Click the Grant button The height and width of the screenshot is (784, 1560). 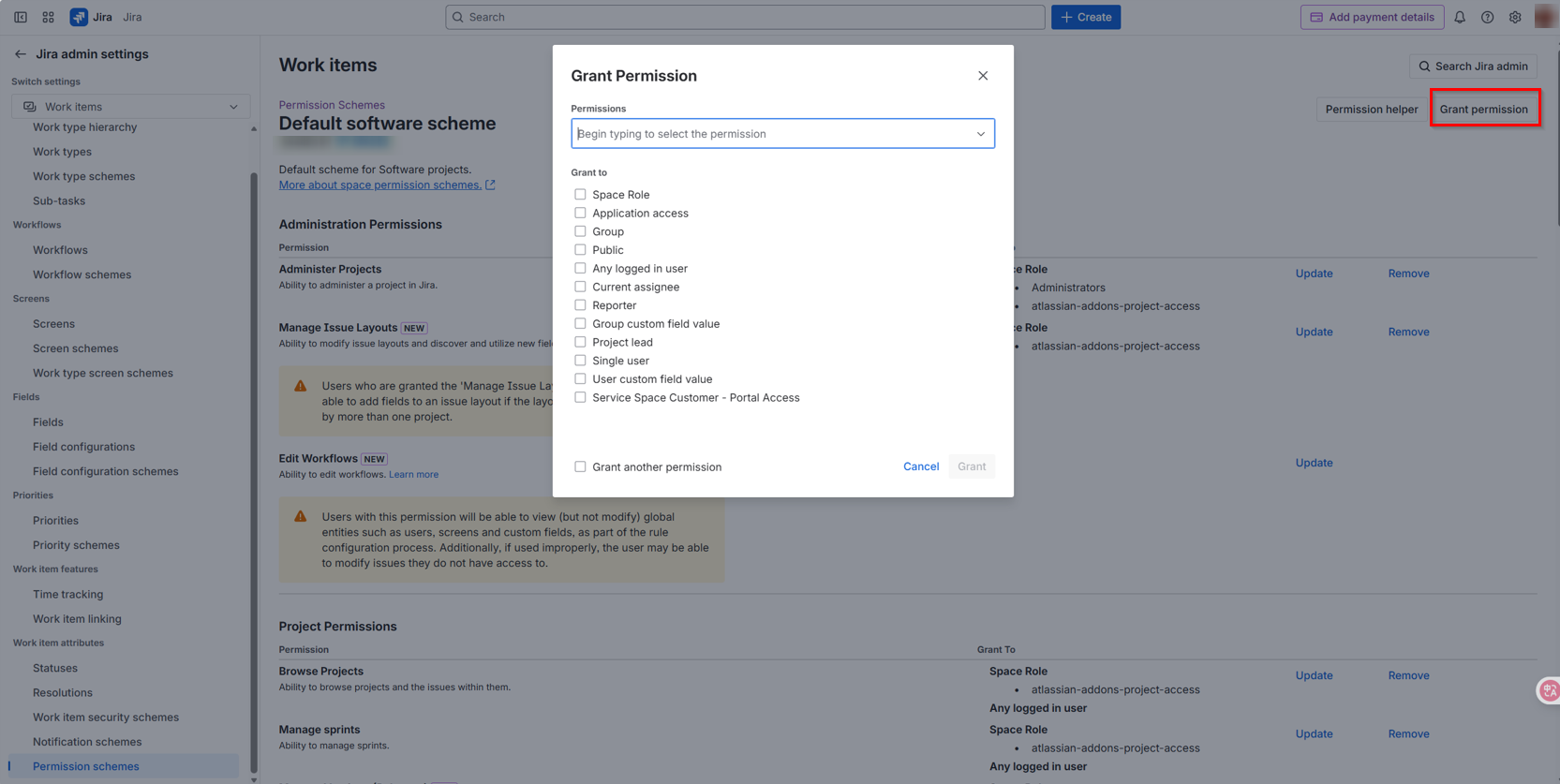point(972,466)
